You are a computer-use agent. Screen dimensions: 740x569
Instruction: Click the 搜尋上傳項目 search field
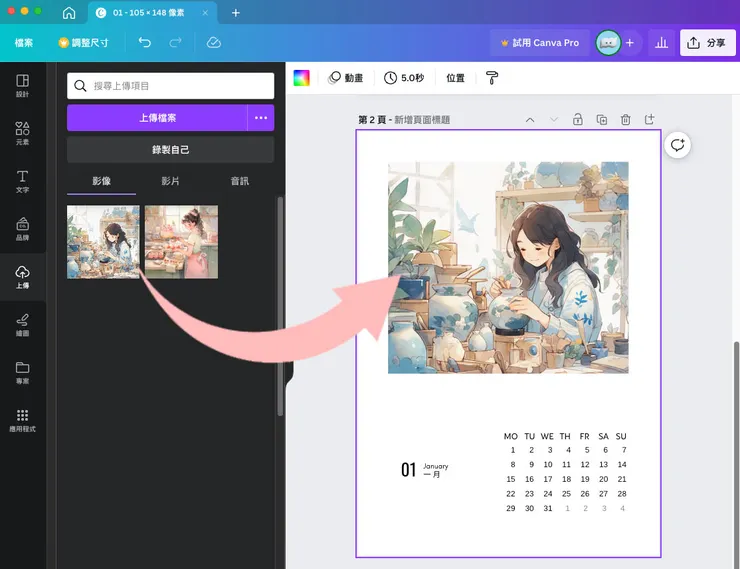(x=170, y=86)
